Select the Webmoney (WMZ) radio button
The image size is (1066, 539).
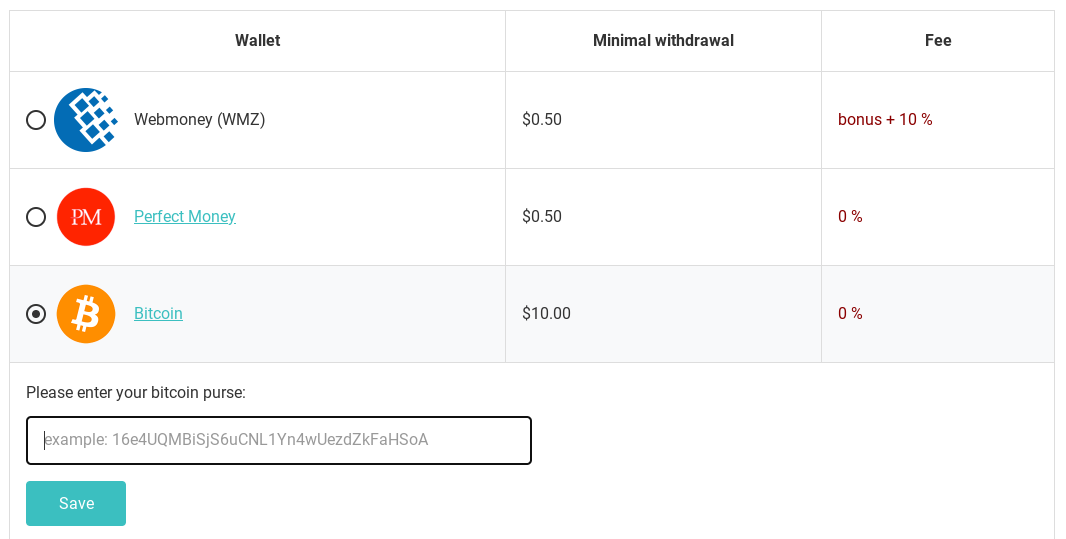pos(36,120)
